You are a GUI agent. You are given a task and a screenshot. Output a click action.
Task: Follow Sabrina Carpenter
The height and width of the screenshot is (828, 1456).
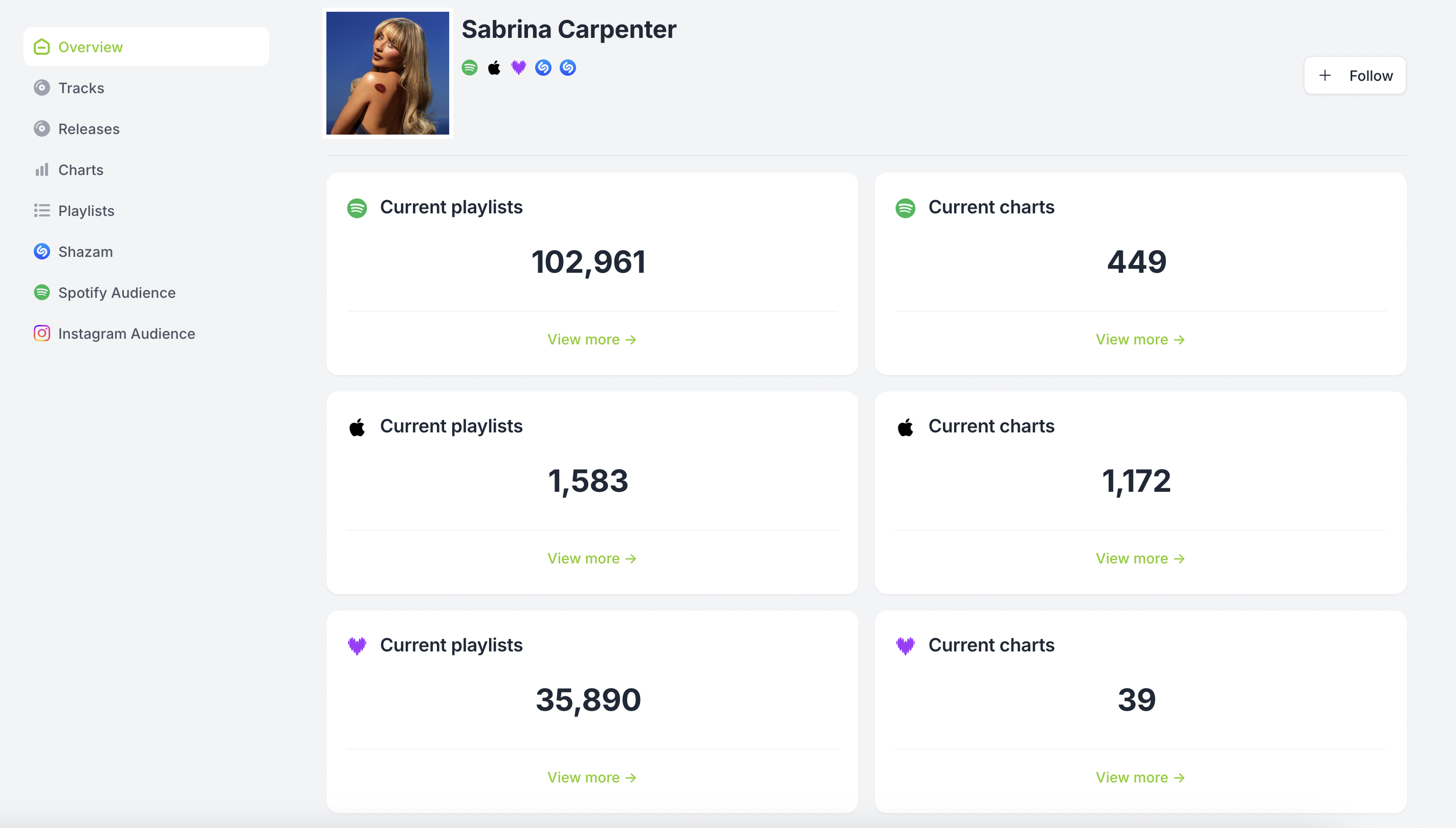click(1355, 75)
